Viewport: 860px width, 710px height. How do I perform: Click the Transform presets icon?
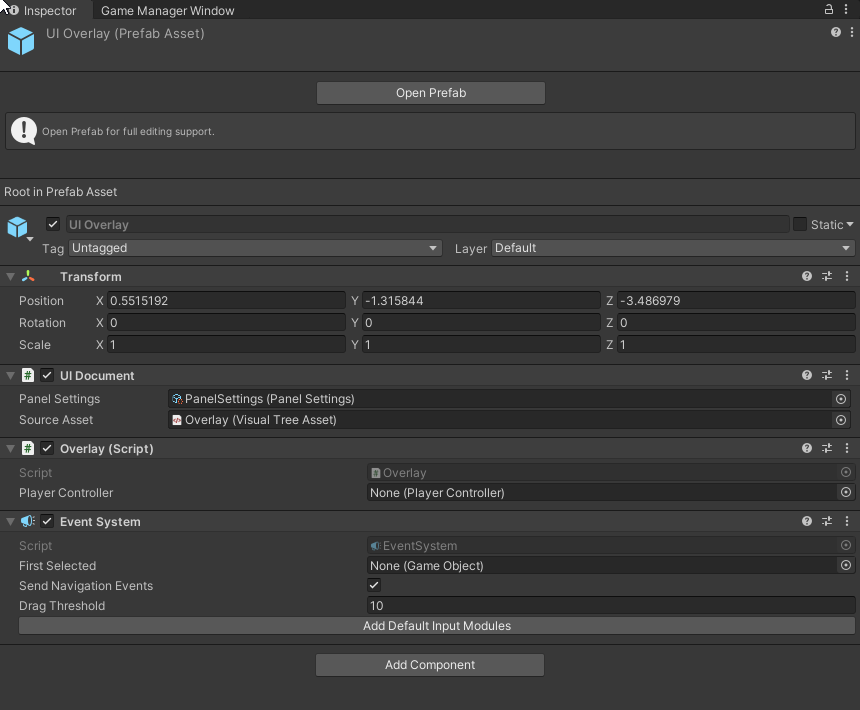coord(826,276)
